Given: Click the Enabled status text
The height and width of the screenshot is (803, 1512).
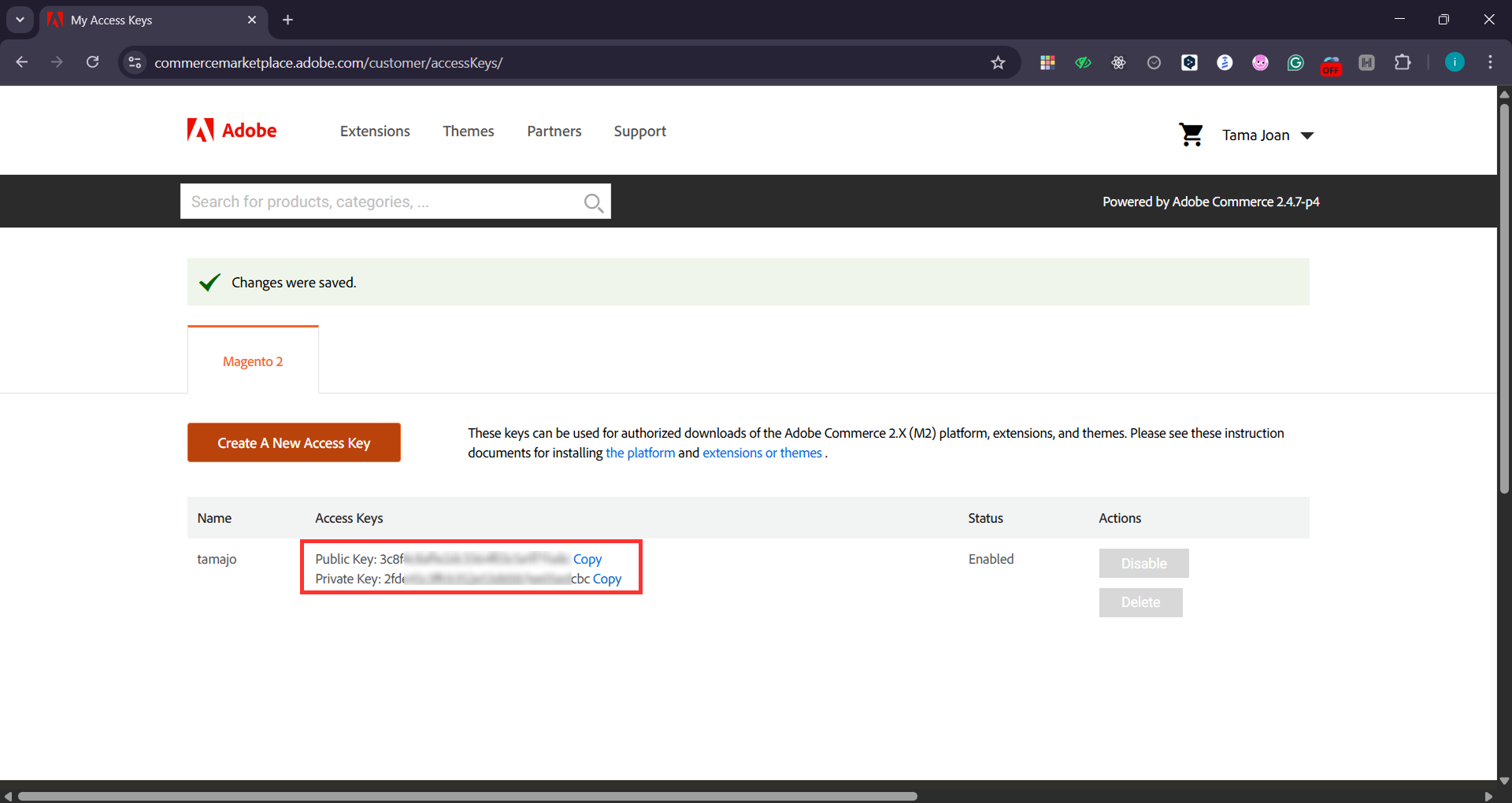Looking at the screenshot, I should point(991,559).
